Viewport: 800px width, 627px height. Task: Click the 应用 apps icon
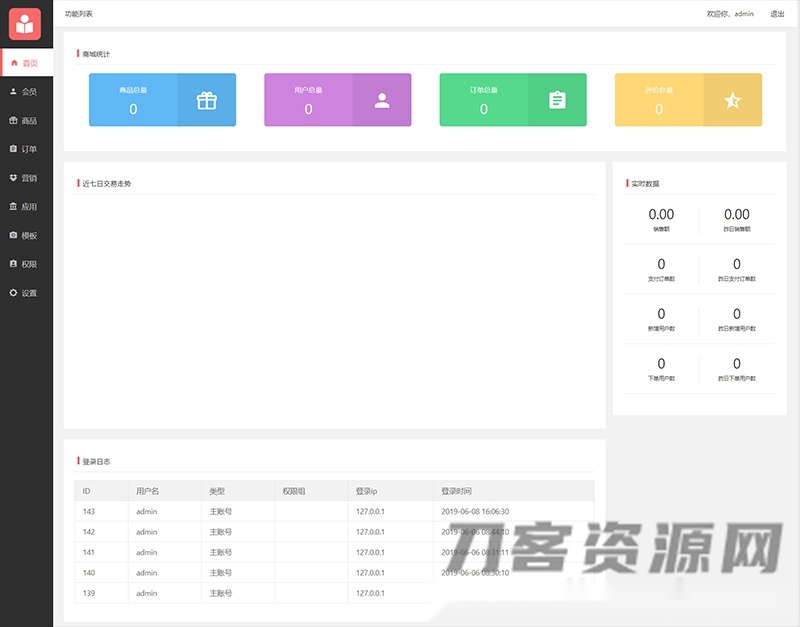coord(14,207)
